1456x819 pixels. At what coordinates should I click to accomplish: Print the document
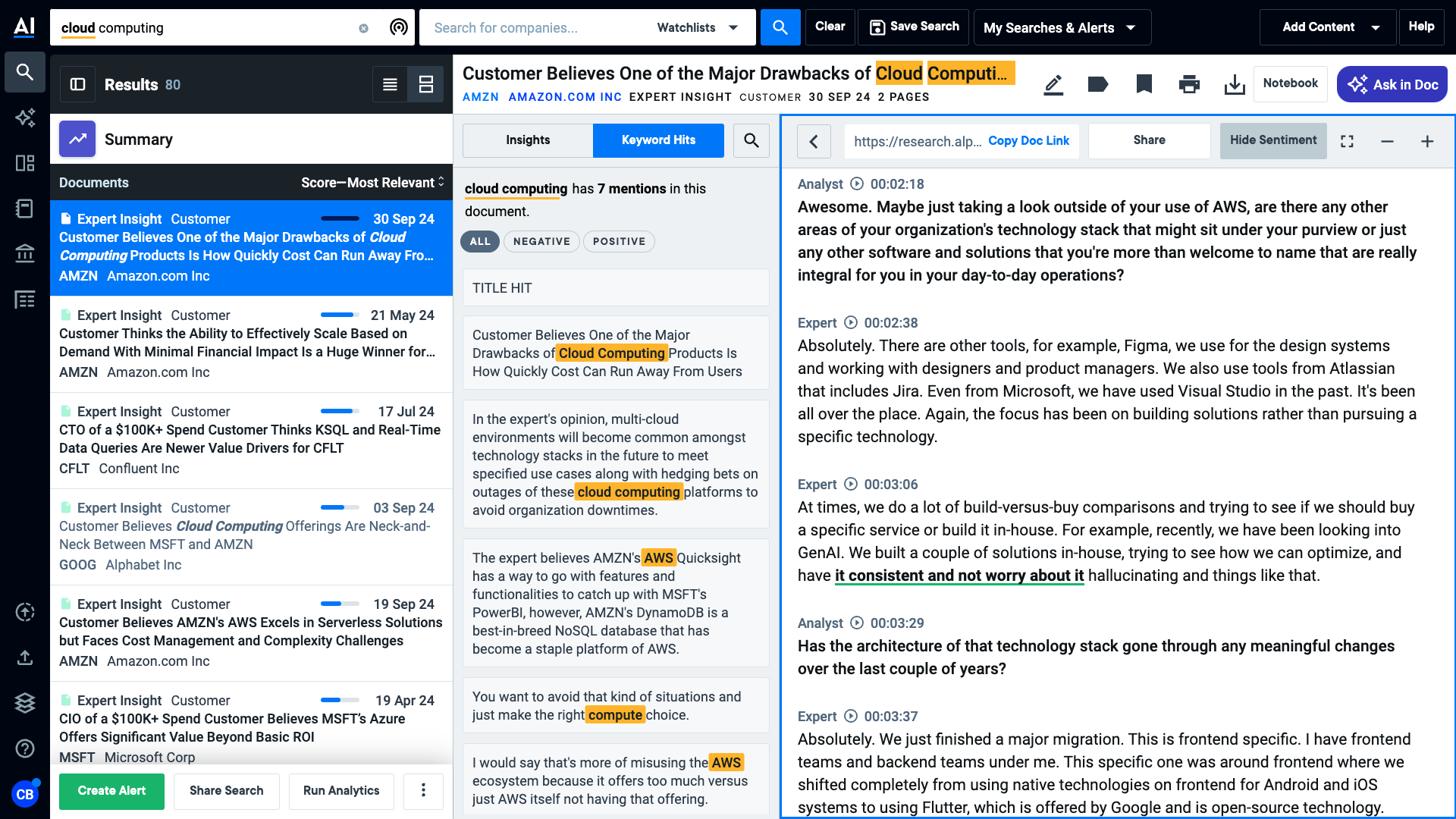point(1189,84)
